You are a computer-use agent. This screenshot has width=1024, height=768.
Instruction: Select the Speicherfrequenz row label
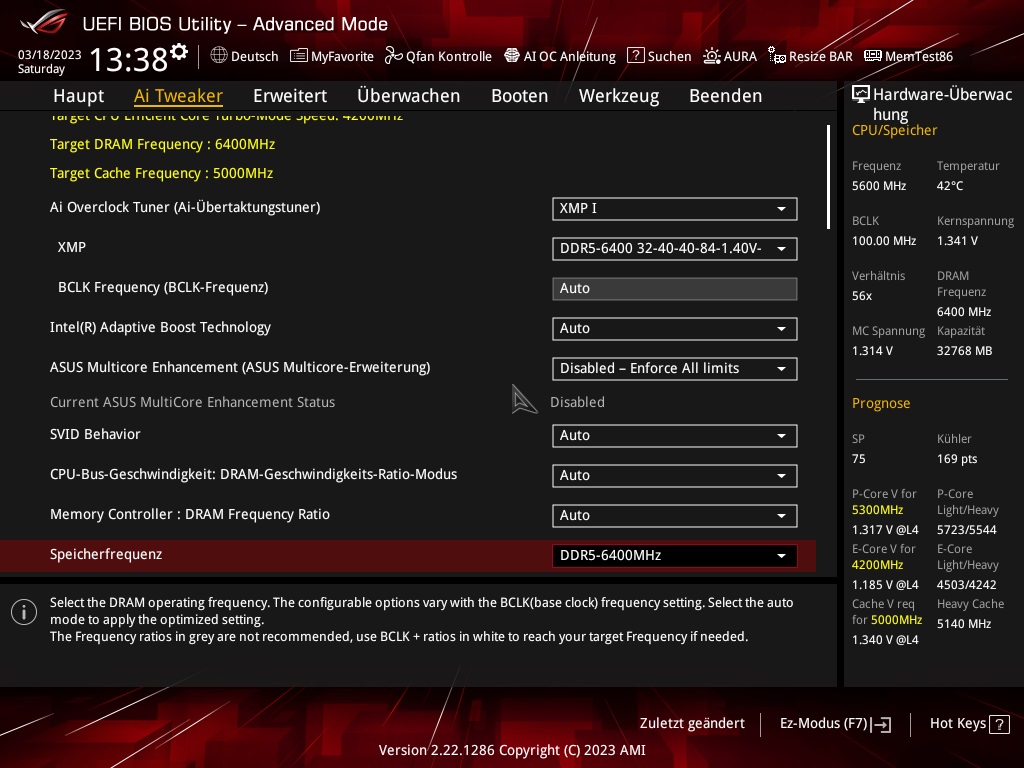point(106,554)
